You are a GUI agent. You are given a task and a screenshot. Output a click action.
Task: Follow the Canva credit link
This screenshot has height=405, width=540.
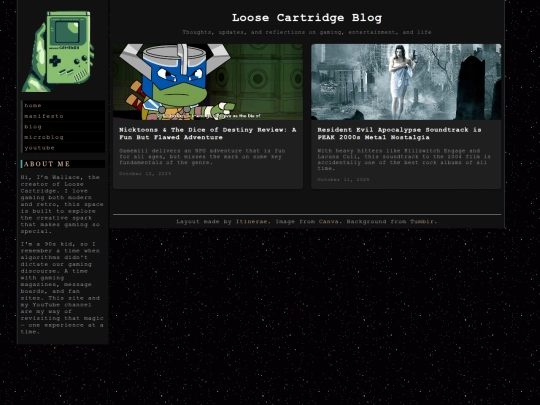329,221
